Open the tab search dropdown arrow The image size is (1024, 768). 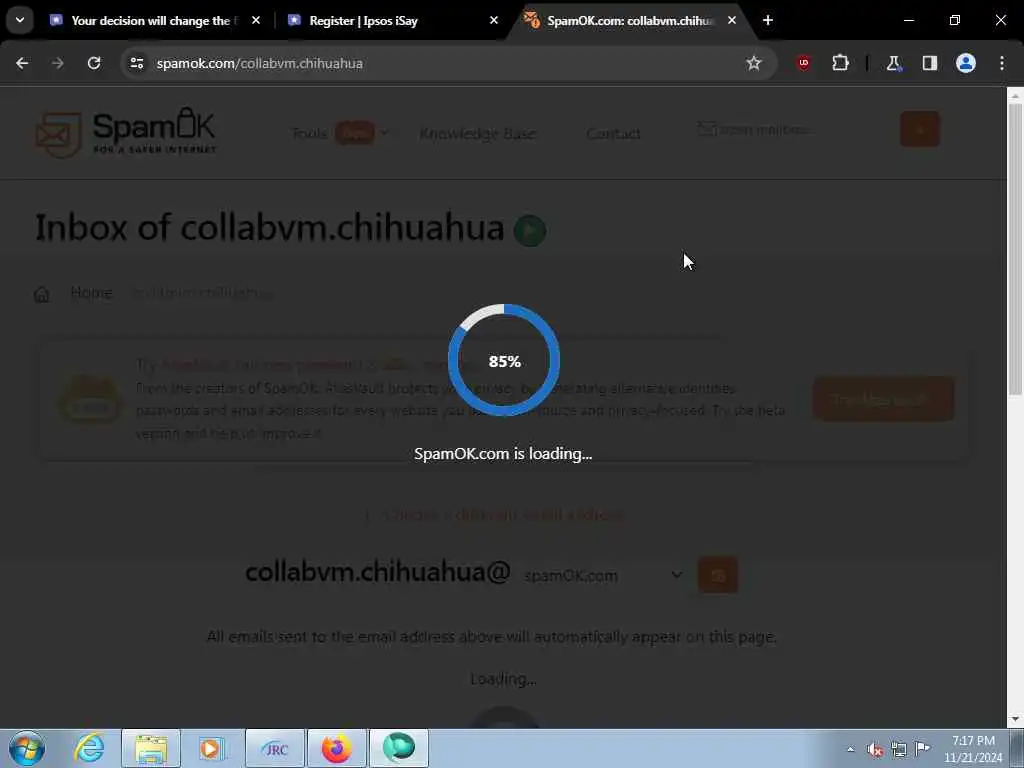[x=20, y=20]
